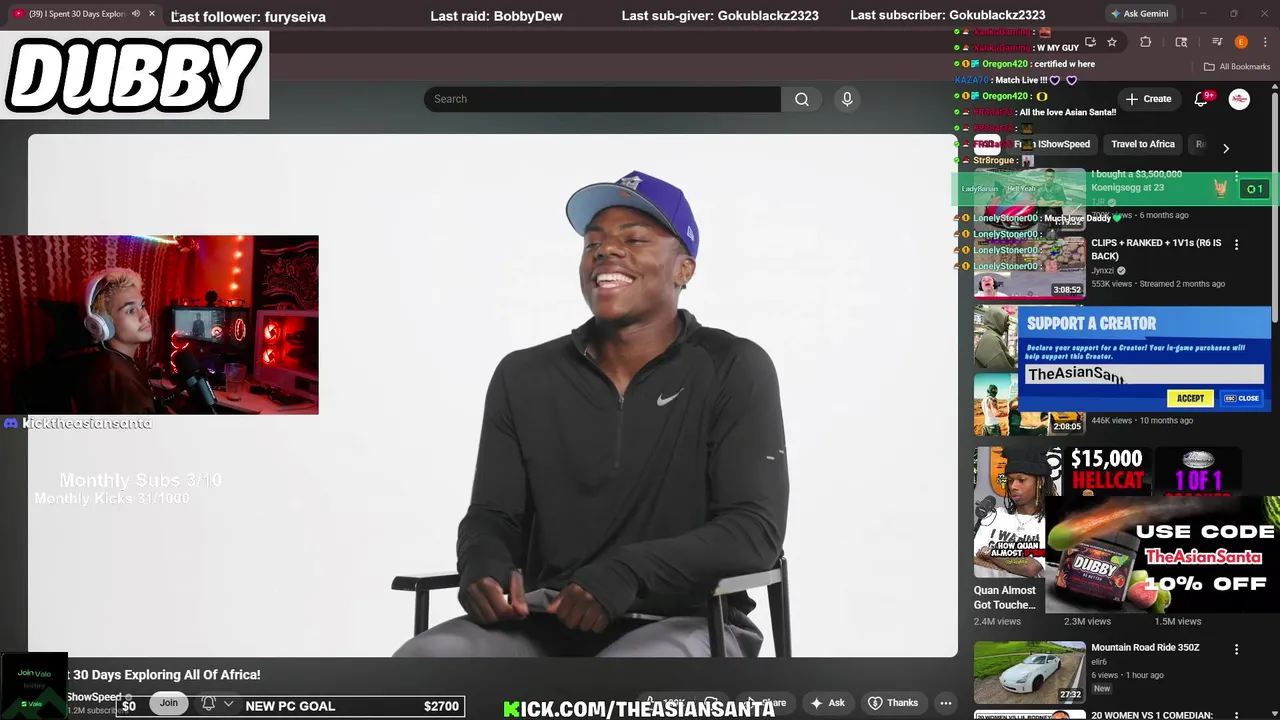
Task: Click the install app icon in address bar
Action: click(x=1090, y=42)
